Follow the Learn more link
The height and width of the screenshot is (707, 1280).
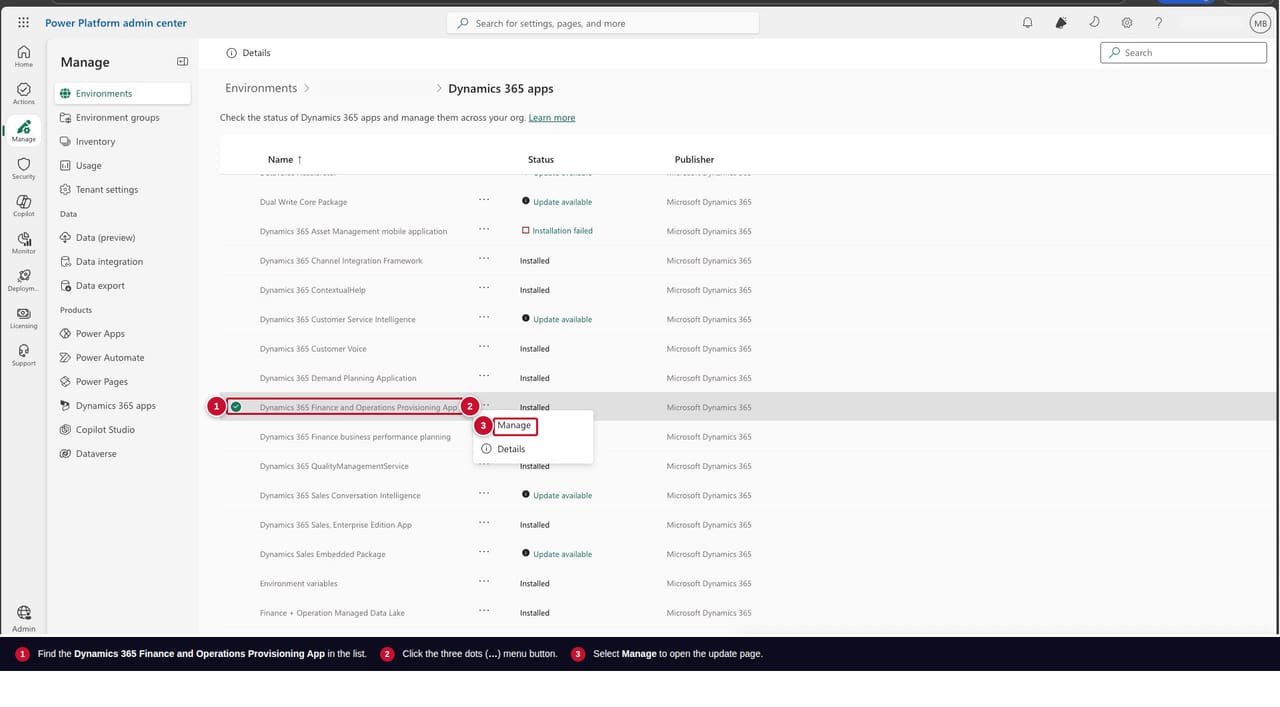pyautogui.click(x=552, y=118)
